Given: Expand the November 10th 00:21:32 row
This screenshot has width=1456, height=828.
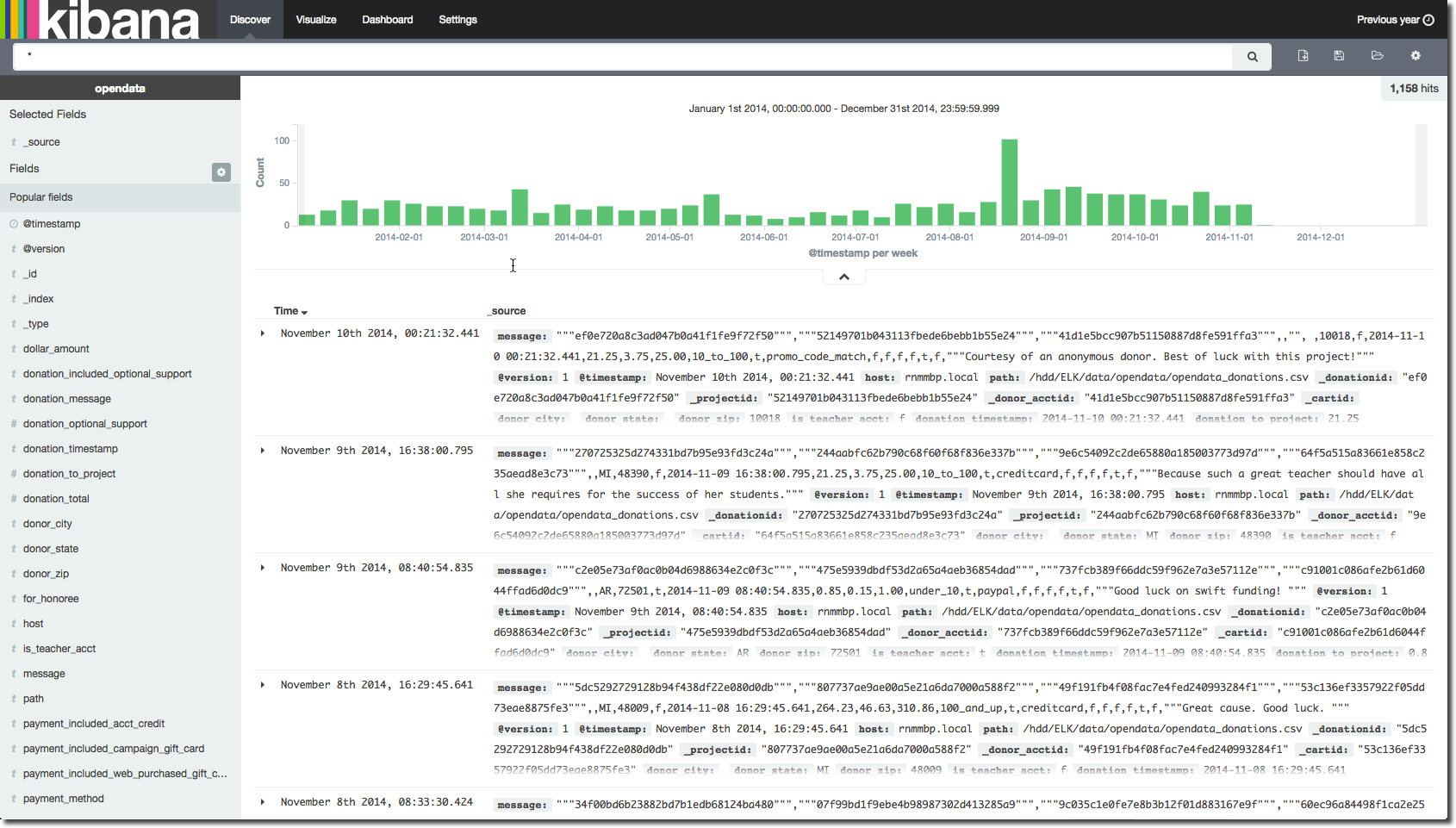Looking at the screenshot, I should click(x=263, y=333).
